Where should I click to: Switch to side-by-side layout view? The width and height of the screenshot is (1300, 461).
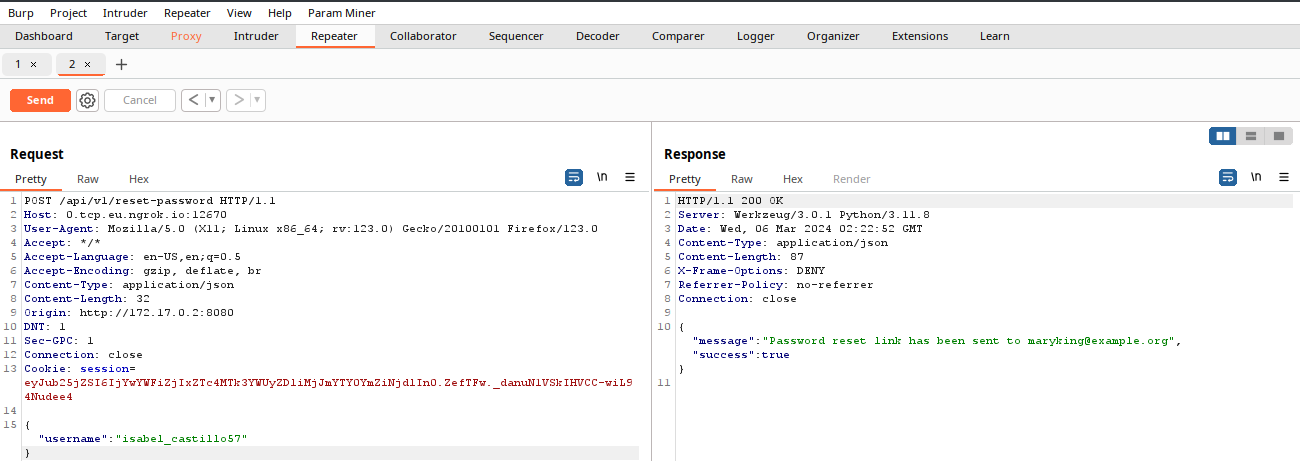pos(1222,136)
